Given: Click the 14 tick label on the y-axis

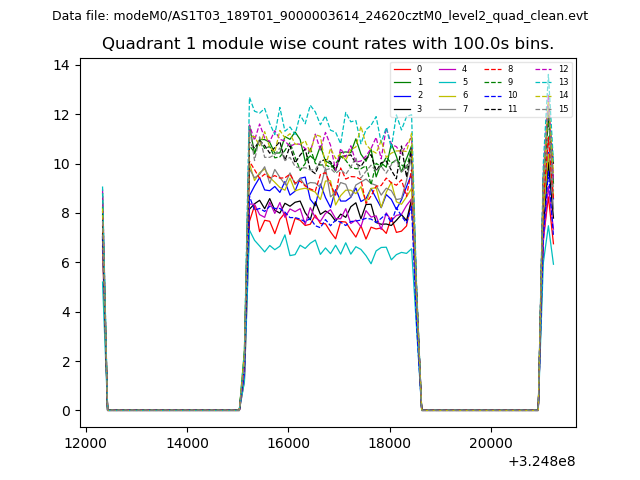Looking at the screenshot, I should (62, 65).
